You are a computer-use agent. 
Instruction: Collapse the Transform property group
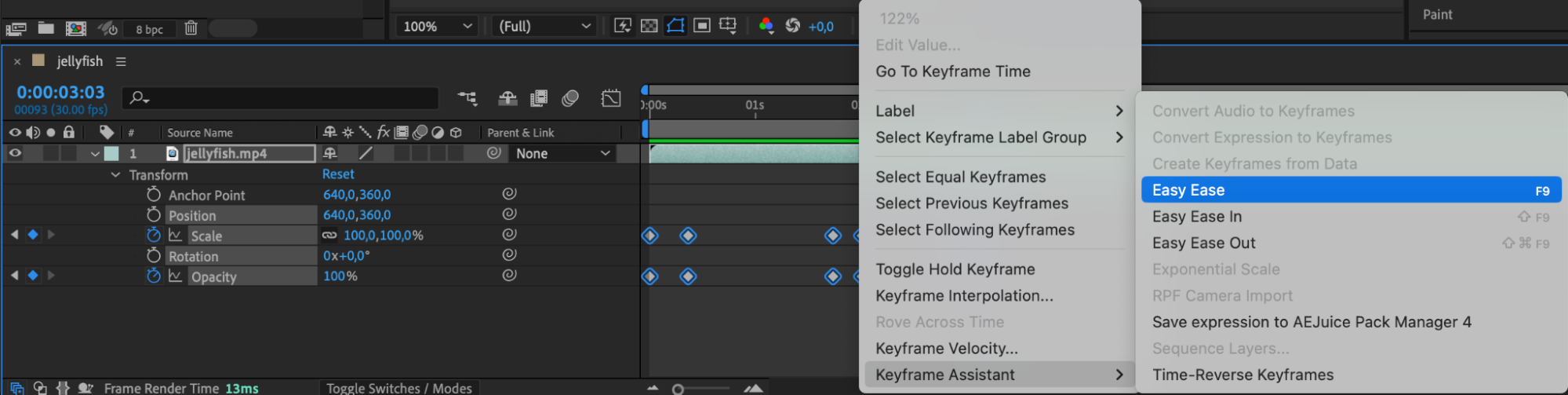click(115, 175)
